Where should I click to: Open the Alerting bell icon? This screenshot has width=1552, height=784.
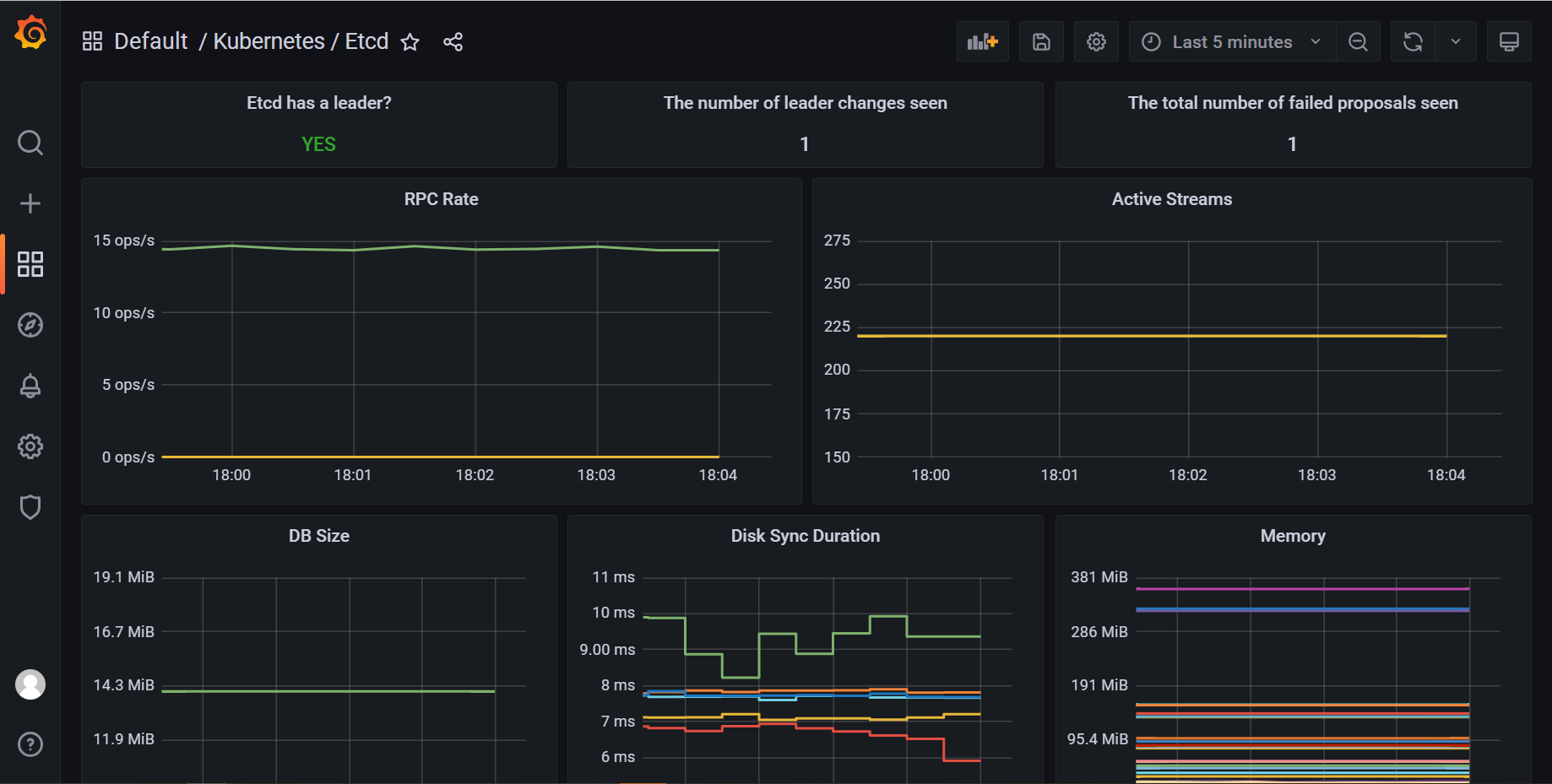point(30,386)
